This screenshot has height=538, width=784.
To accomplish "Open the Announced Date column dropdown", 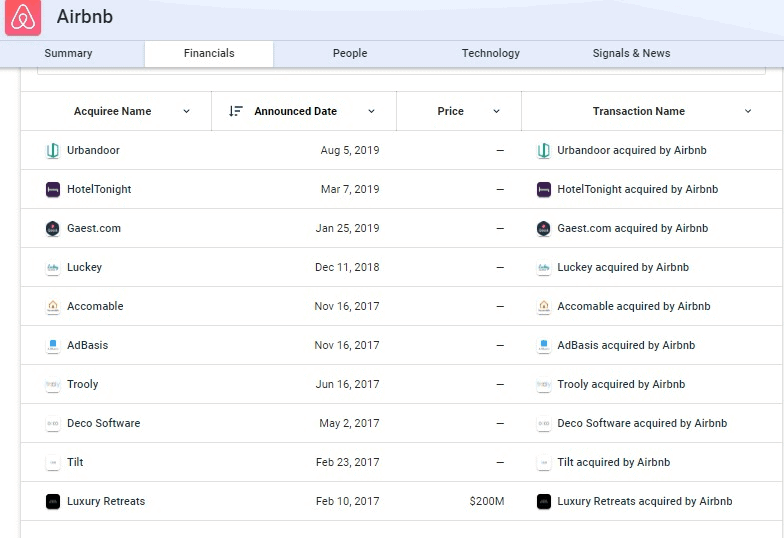I will click(371, 111).
